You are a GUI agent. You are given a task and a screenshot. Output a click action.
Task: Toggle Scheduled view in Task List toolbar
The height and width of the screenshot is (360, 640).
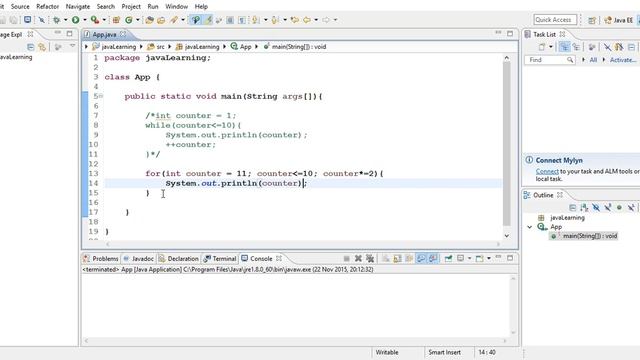(x=576, y=47)
